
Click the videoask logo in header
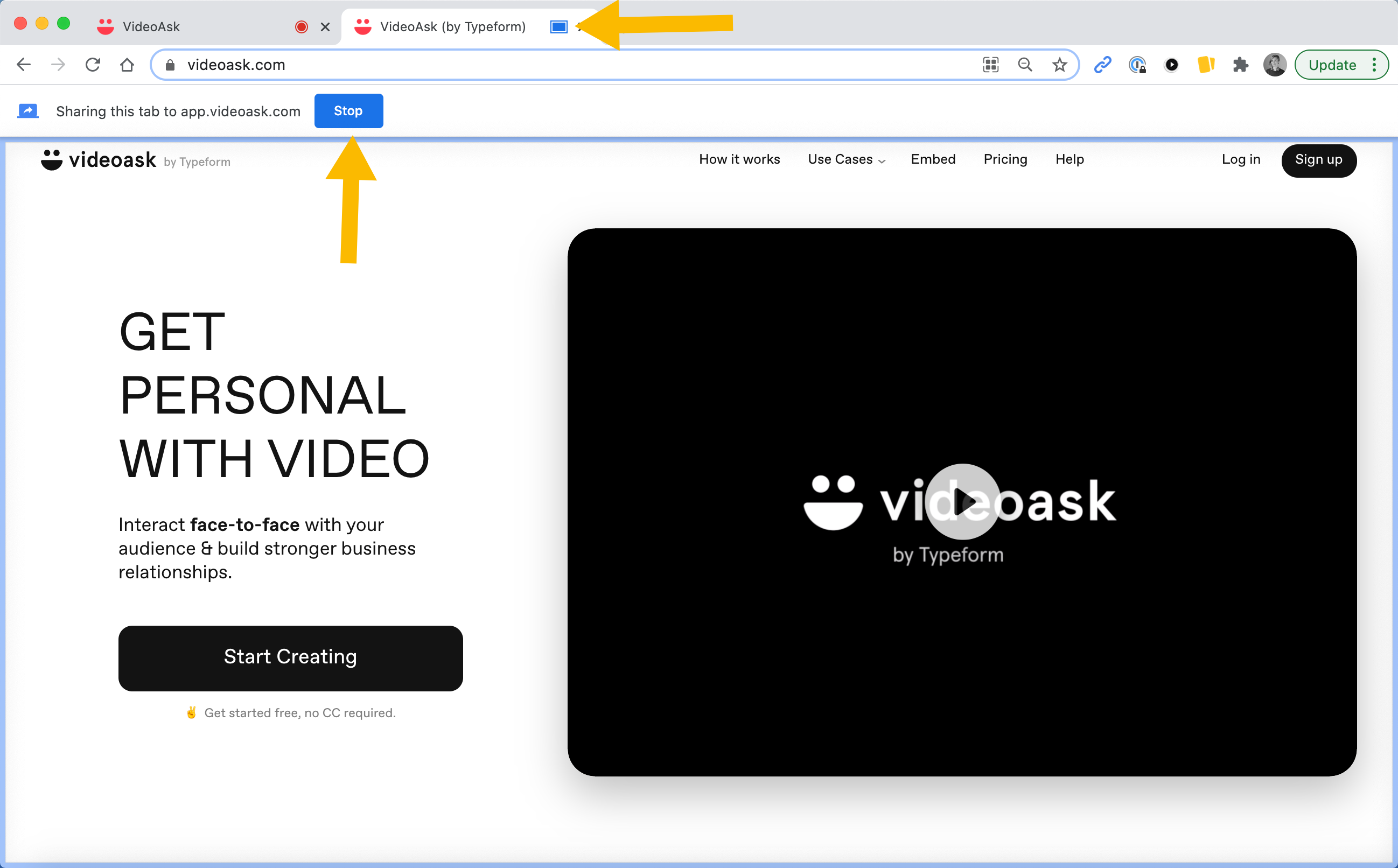point(98,159)
